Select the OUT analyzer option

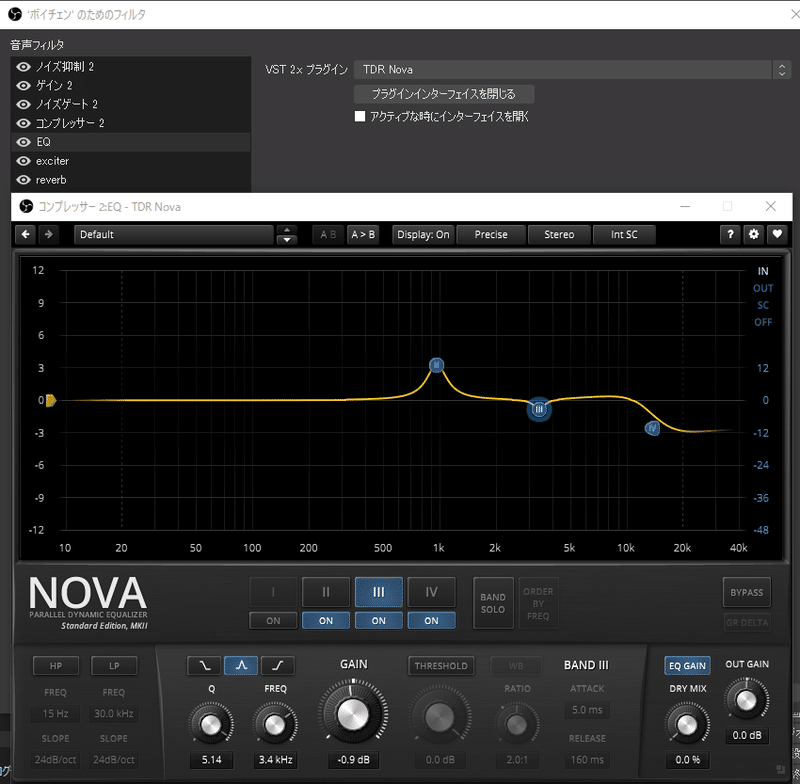(763, 288)
